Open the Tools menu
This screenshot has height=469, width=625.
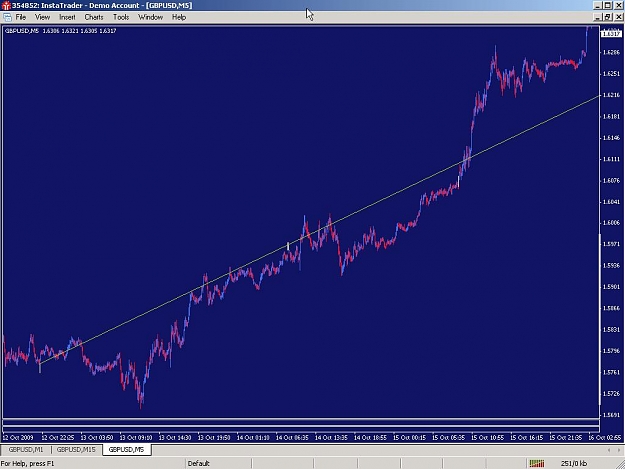pos(121,17)
